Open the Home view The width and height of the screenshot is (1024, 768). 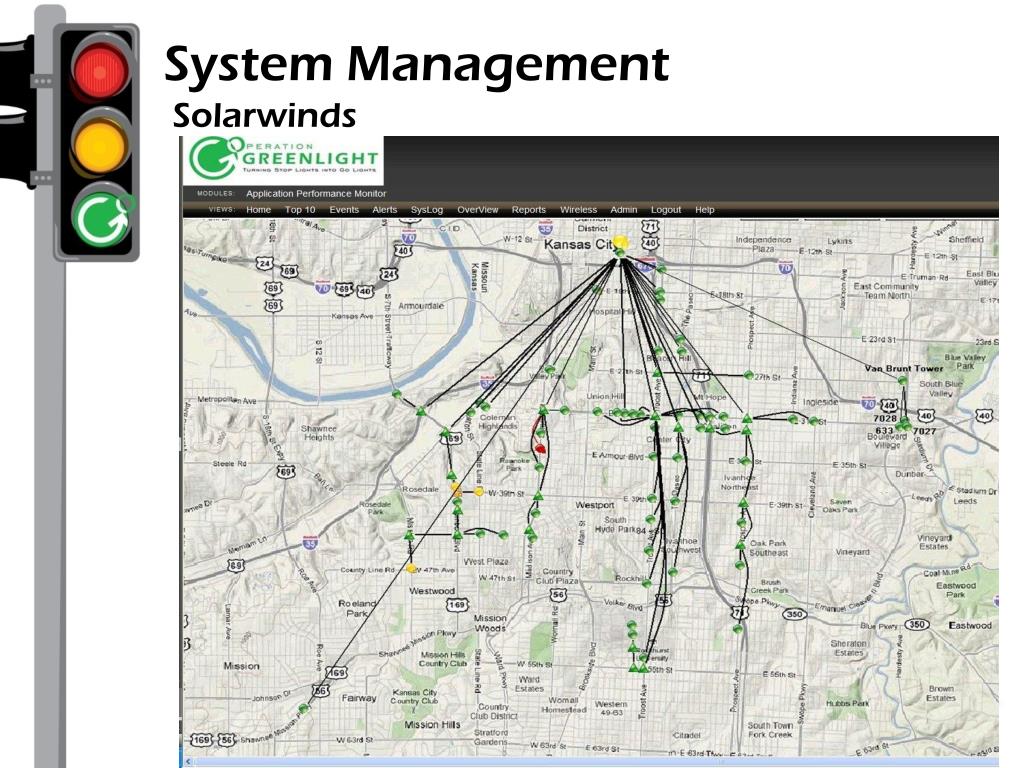pyautogui.click(x=259, y=210)
